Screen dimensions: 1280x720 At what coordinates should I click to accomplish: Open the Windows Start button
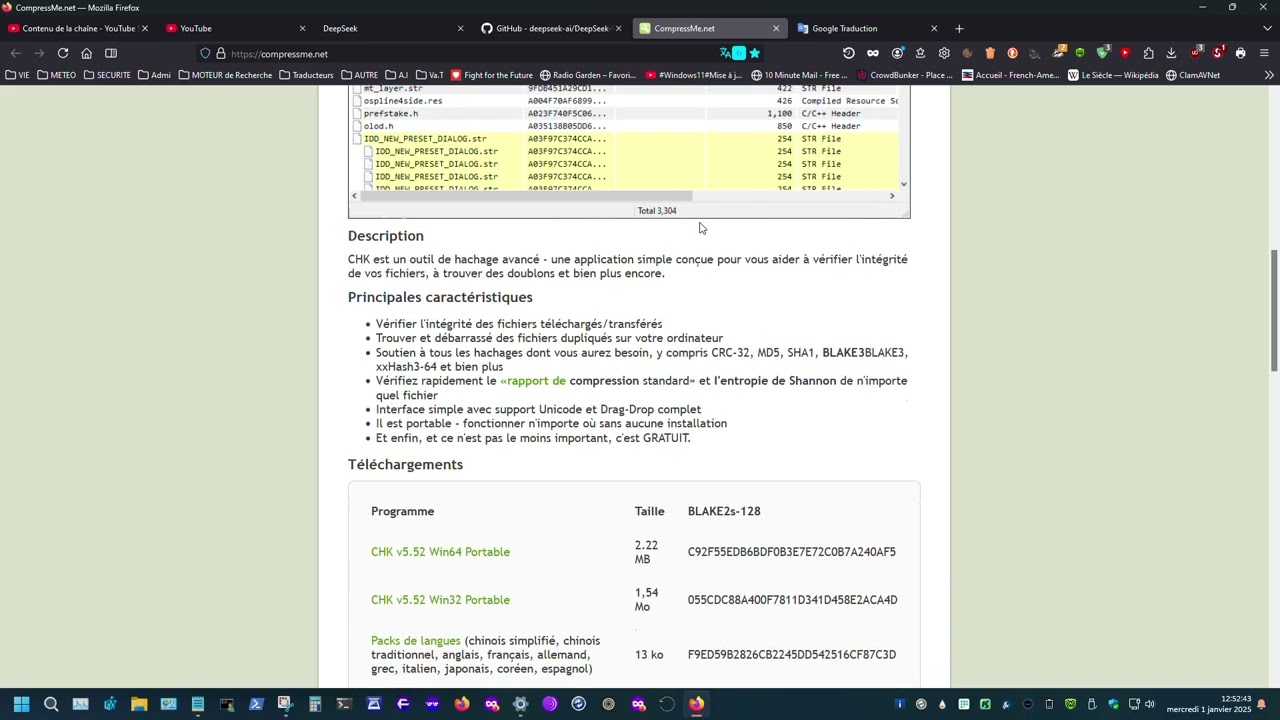click(21, 704)
